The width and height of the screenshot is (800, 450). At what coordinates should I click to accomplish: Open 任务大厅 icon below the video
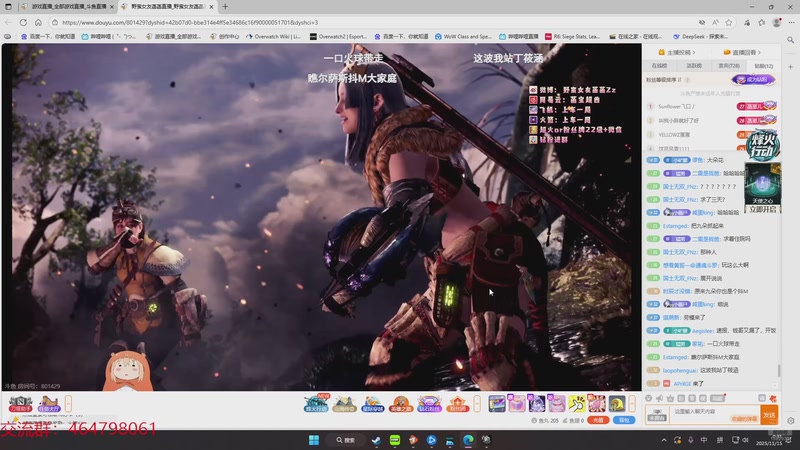click(49, 404)
